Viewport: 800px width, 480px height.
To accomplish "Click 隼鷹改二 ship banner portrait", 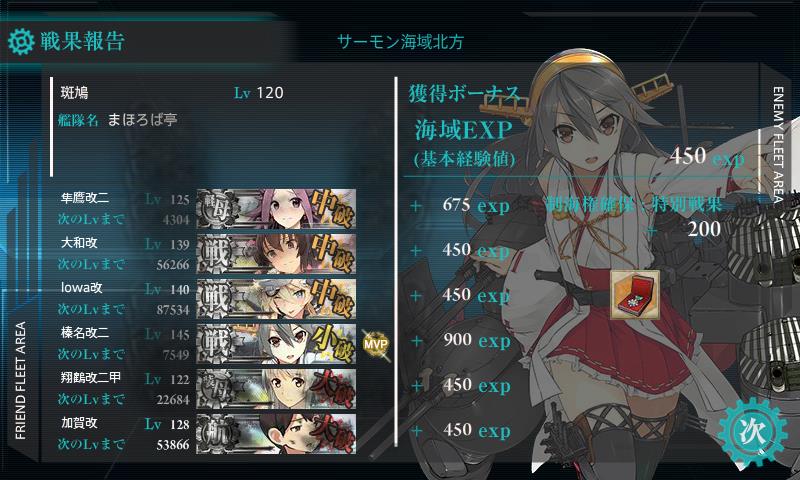I will (276, 208).
